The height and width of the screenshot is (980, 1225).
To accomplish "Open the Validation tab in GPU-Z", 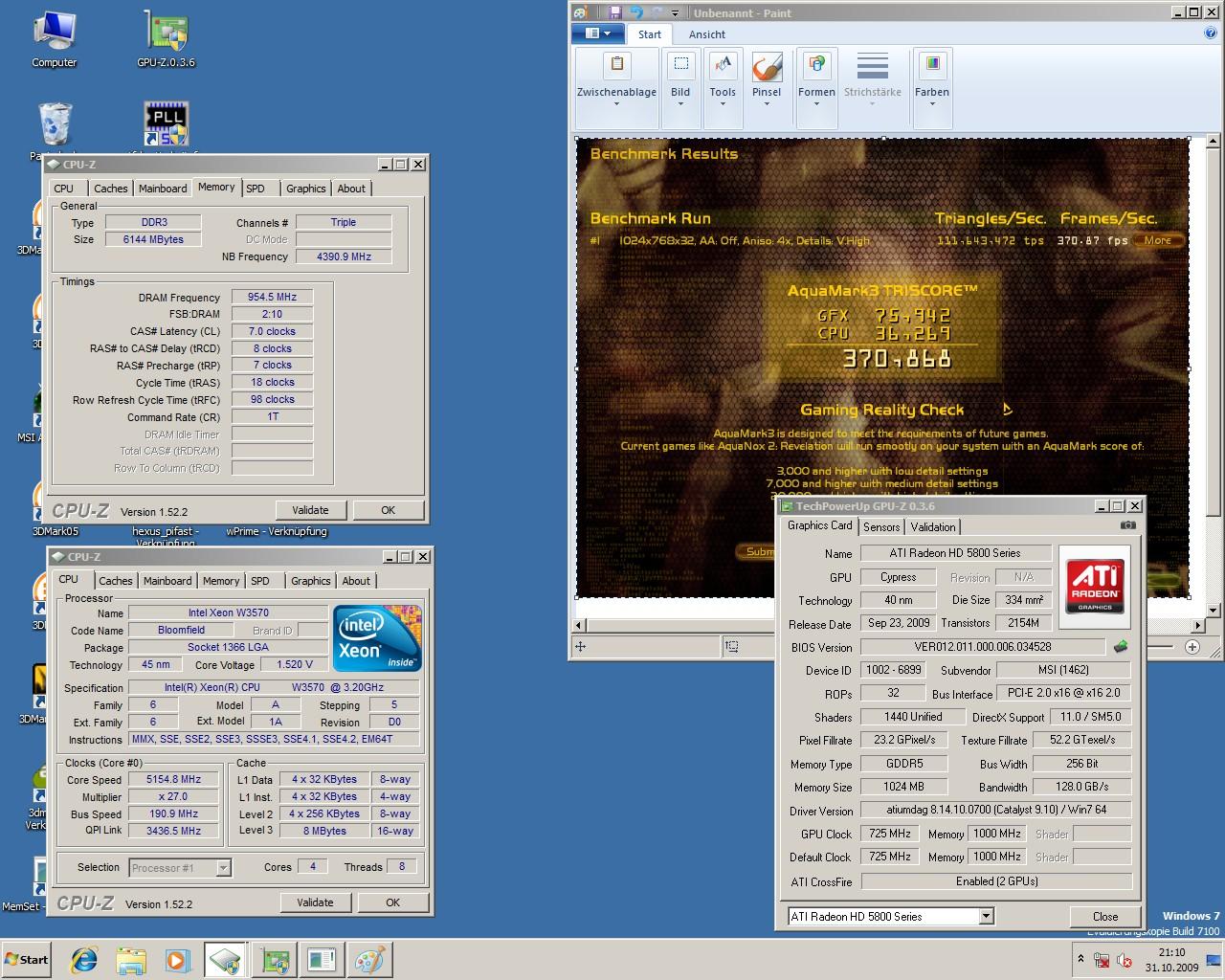I will pyautogui.click(x=933, y=527).
